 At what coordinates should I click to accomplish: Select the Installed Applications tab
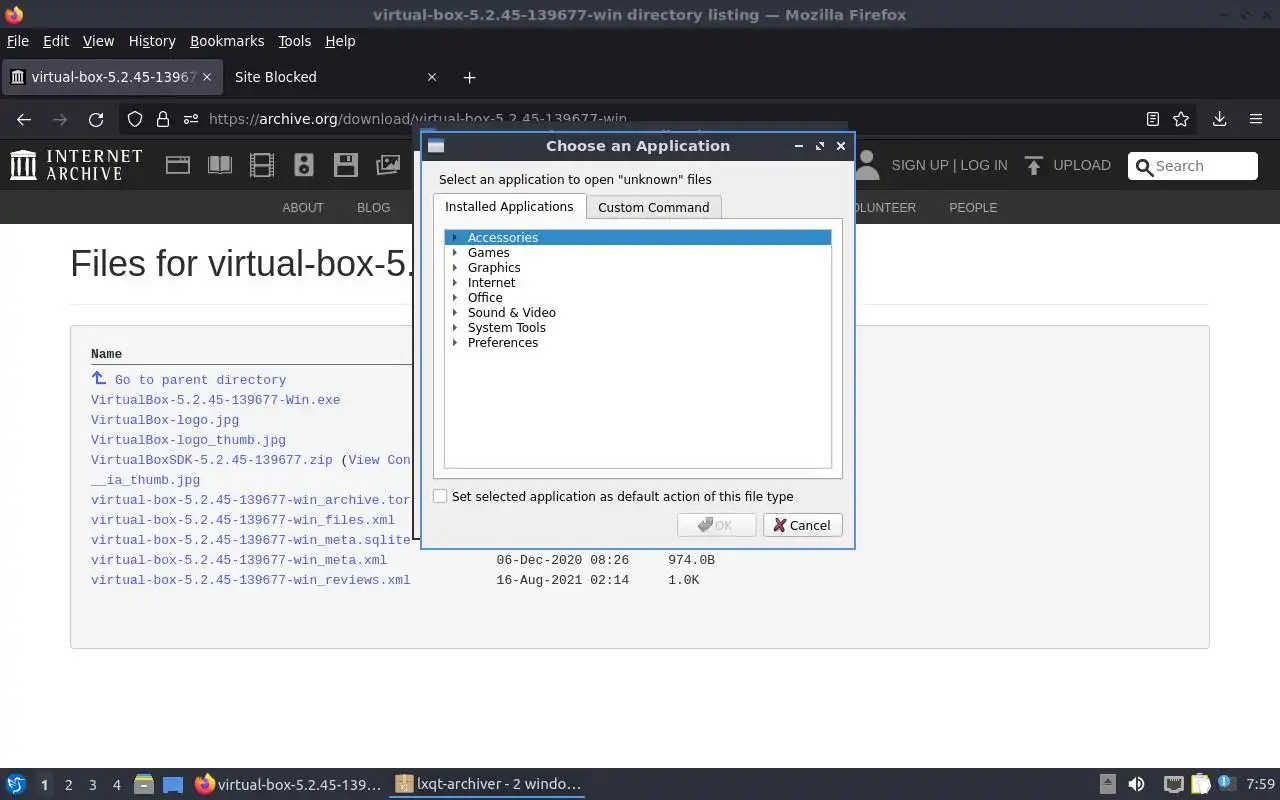[509, 206]
